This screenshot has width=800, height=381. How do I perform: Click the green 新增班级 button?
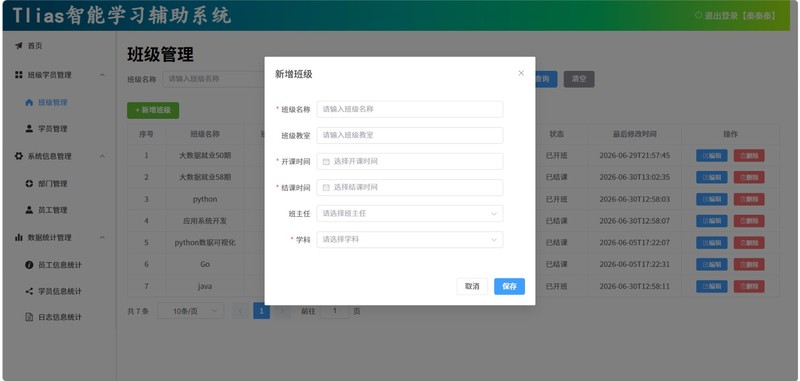click(153, 110)
